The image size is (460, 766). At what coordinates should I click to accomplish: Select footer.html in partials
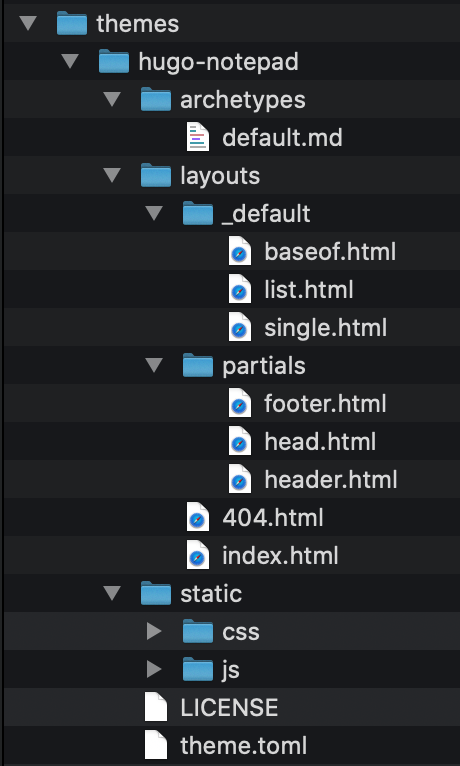point(325,404)
